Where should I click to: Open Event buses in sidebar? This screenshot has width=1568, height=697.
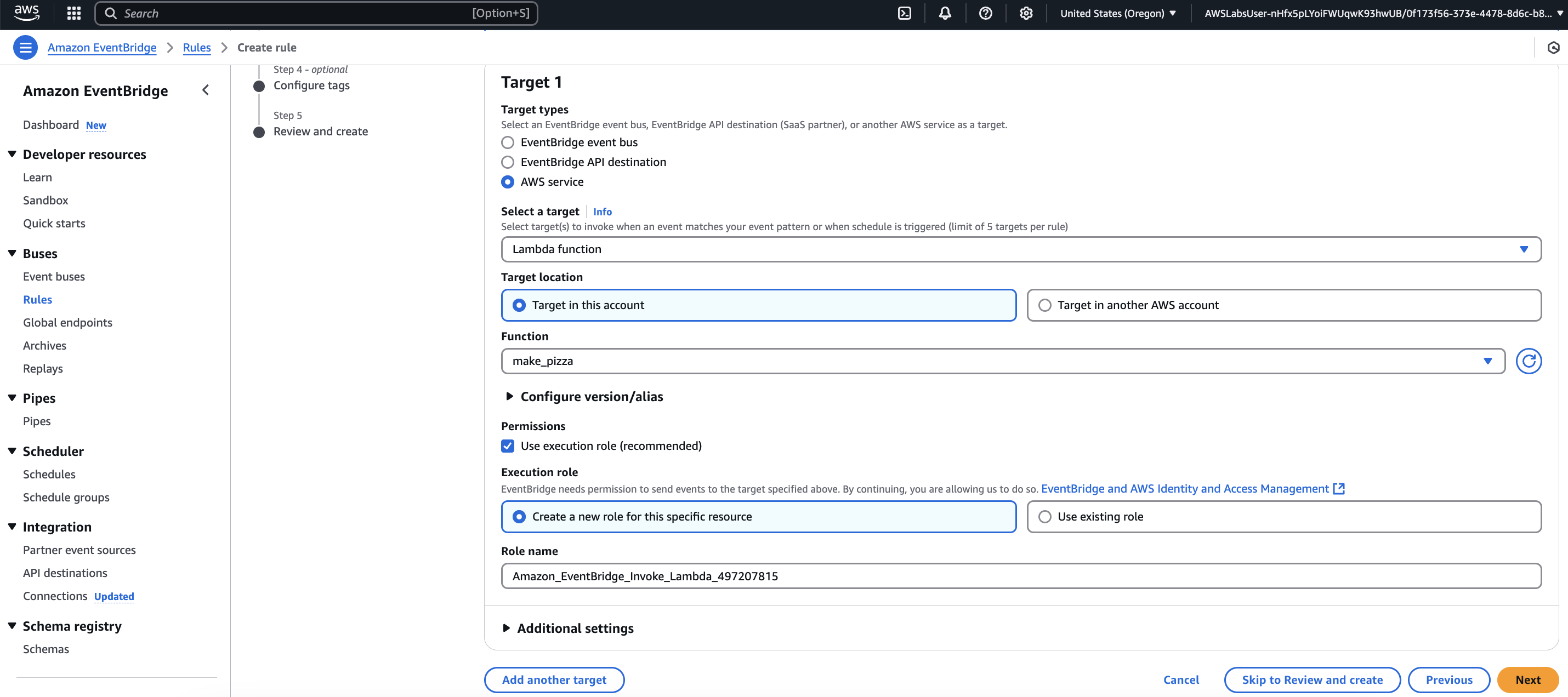tap(54, 277)
